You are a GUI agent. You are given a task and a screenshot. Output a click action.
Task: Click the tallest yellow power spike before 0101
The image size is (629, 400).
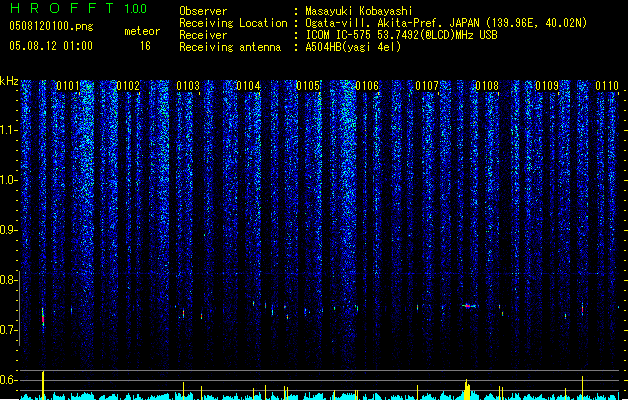[x=43, y=385]
